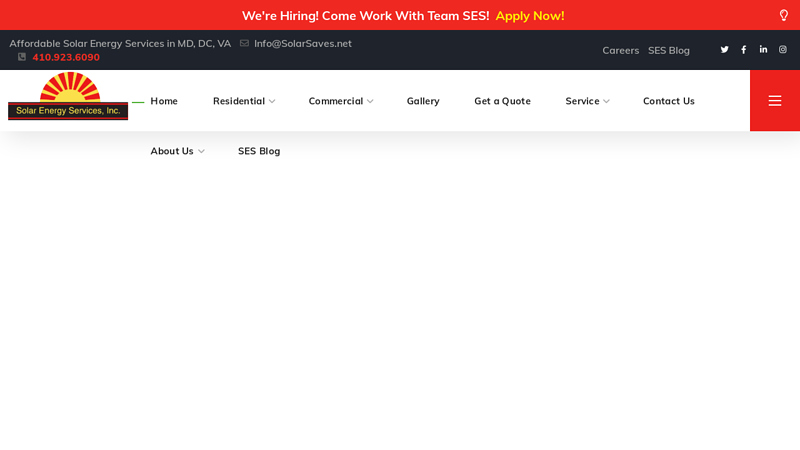The width and height of the screenshot is (800, 450).
Task: Click 'We're Hiring! Come Work With Team SES!' text
Action: tap(365, 16)
